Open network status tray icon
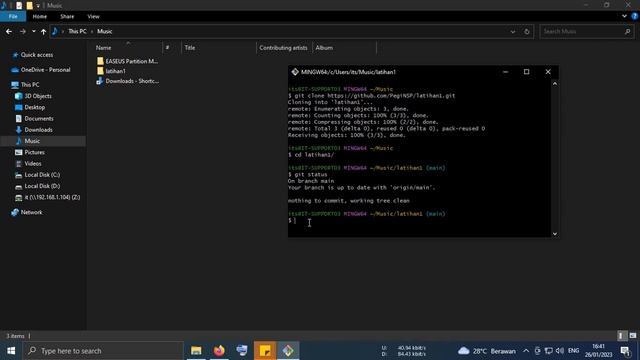The width and height of the screenshot is (640, 360). point(549,351)
